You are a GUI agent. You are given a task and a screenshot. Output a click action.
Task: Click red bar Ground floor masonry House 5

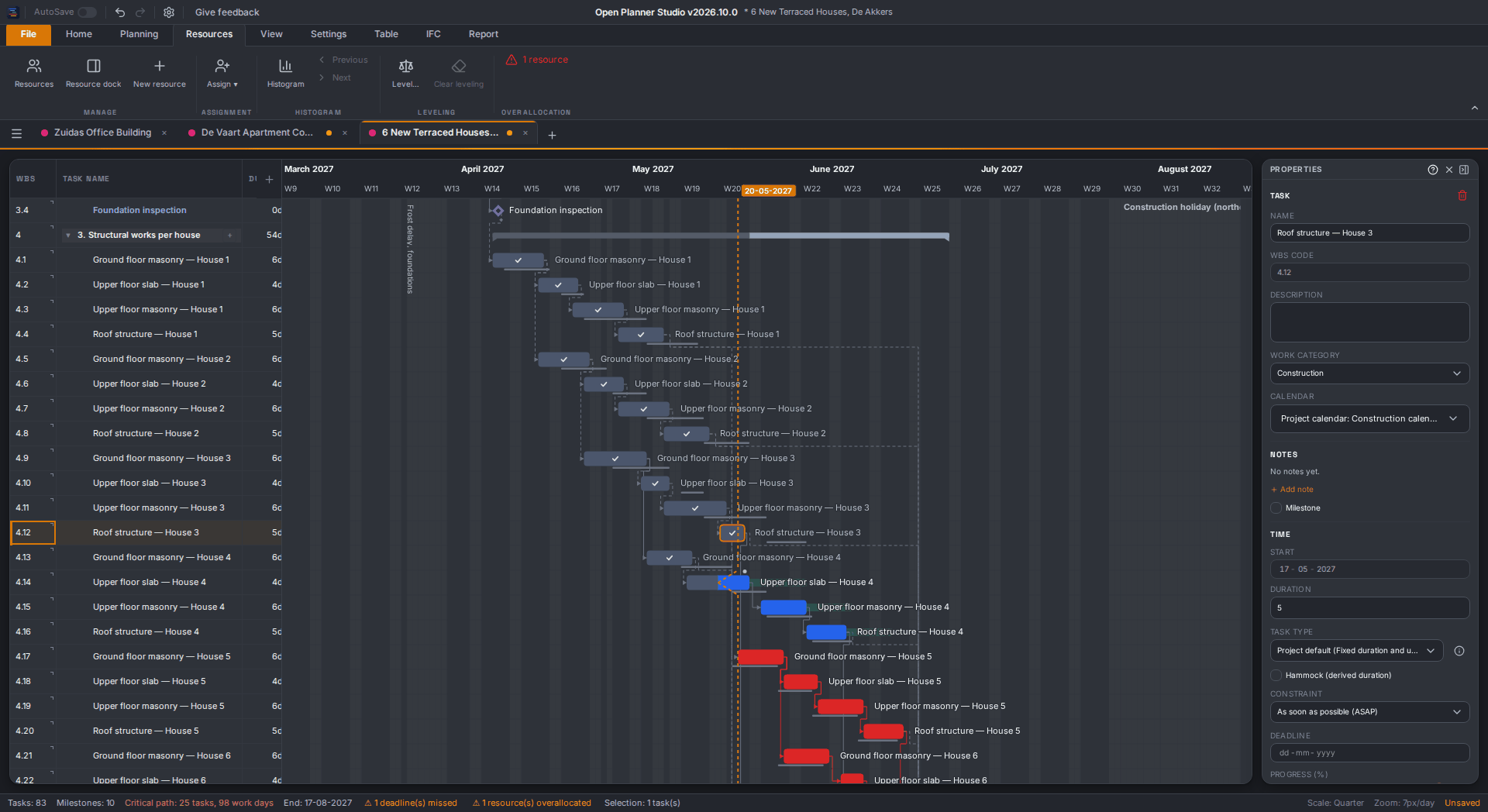pos(760,657)
